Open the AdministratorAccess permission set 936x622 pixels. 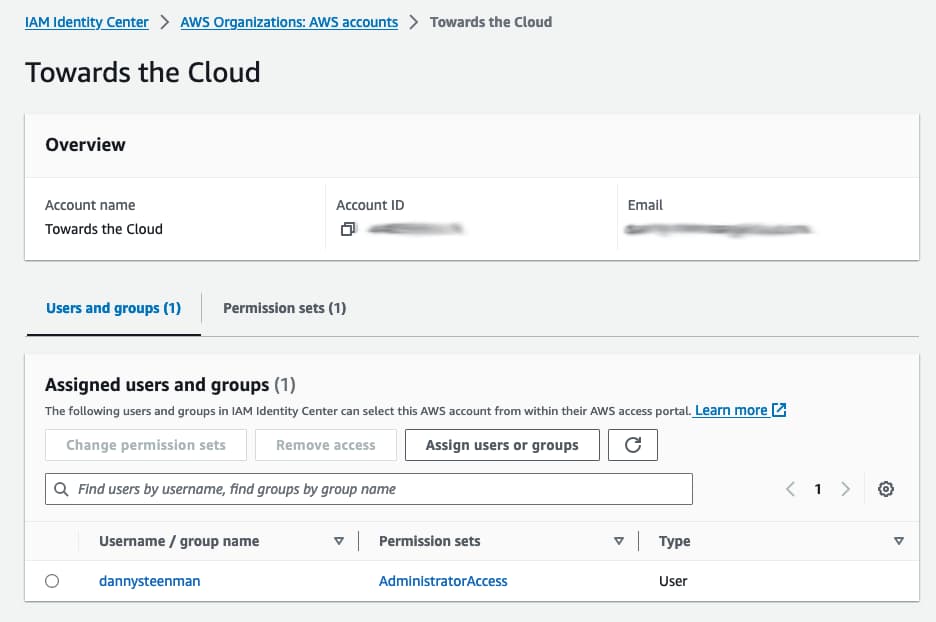coord(443,580)
